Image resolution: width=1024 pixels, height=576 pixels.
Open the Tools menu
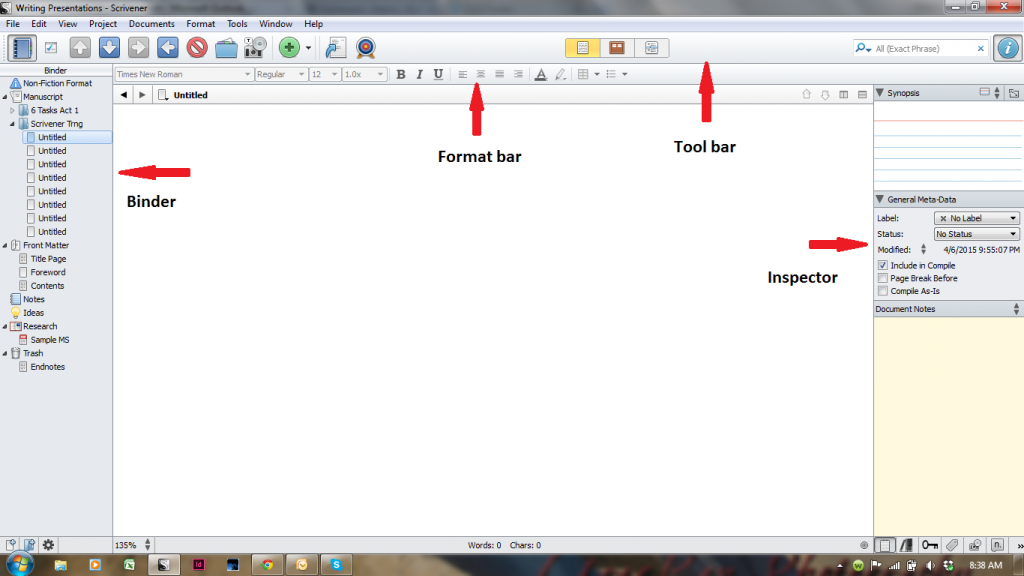coord(237,24)
